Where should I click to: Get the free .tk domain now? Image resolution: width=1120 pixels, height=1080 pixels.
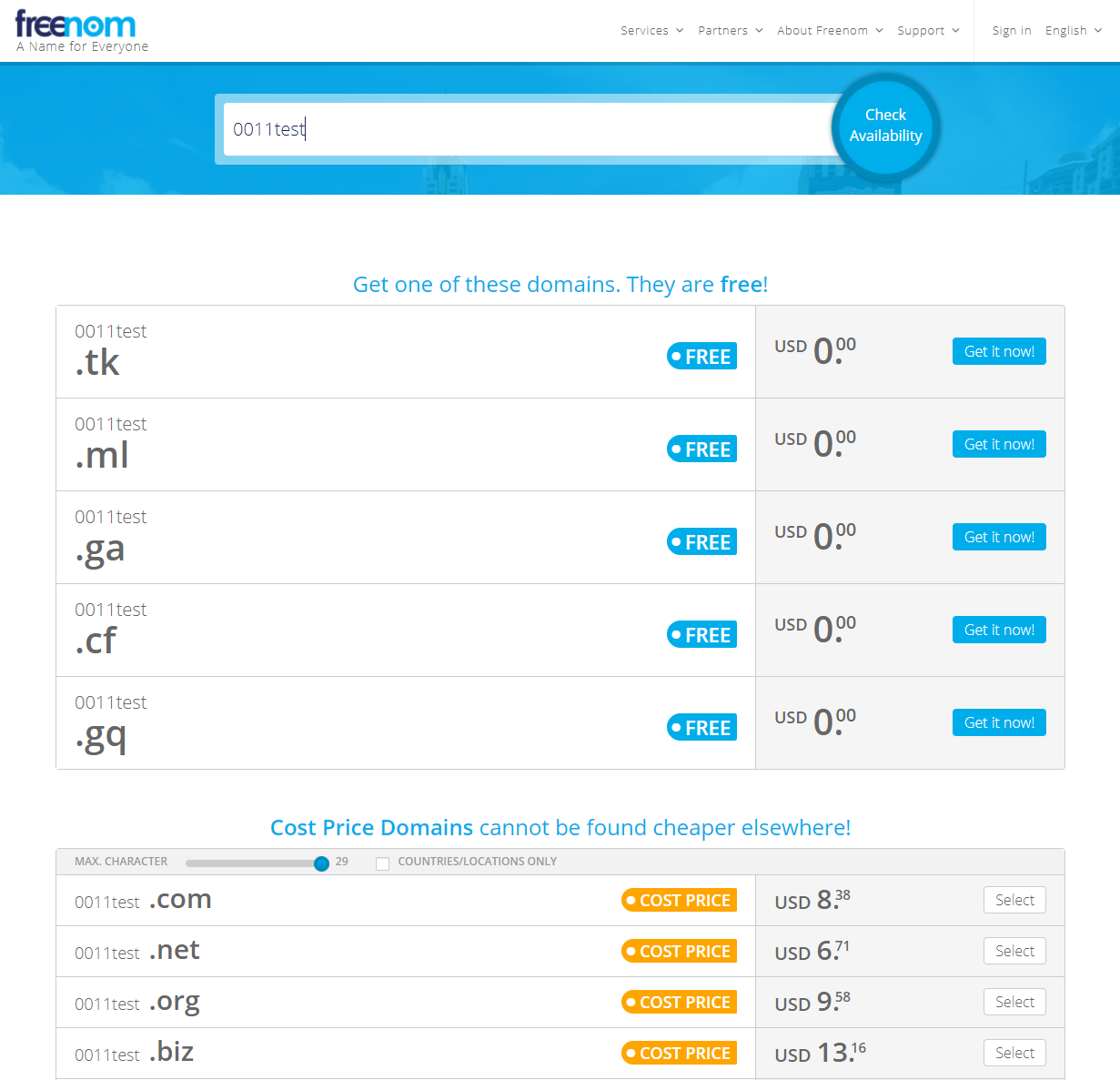coord(999,351)
